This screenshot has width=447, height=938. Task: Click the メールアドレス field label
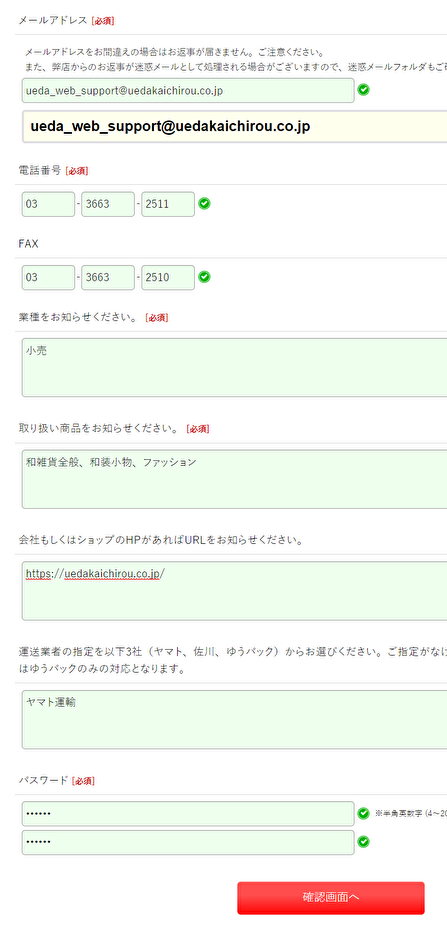(53, 20)
